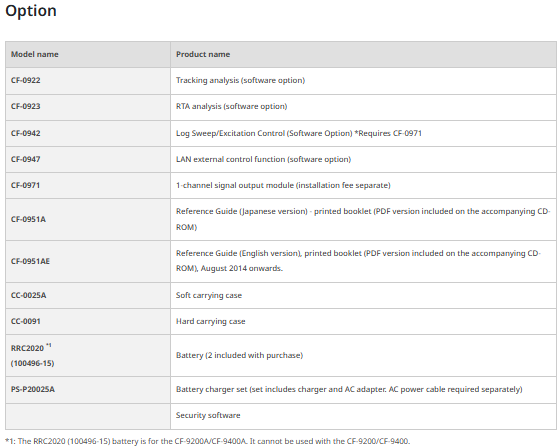
Task: Click RTA analysis software option text
Action: click(x=231, y=106)
